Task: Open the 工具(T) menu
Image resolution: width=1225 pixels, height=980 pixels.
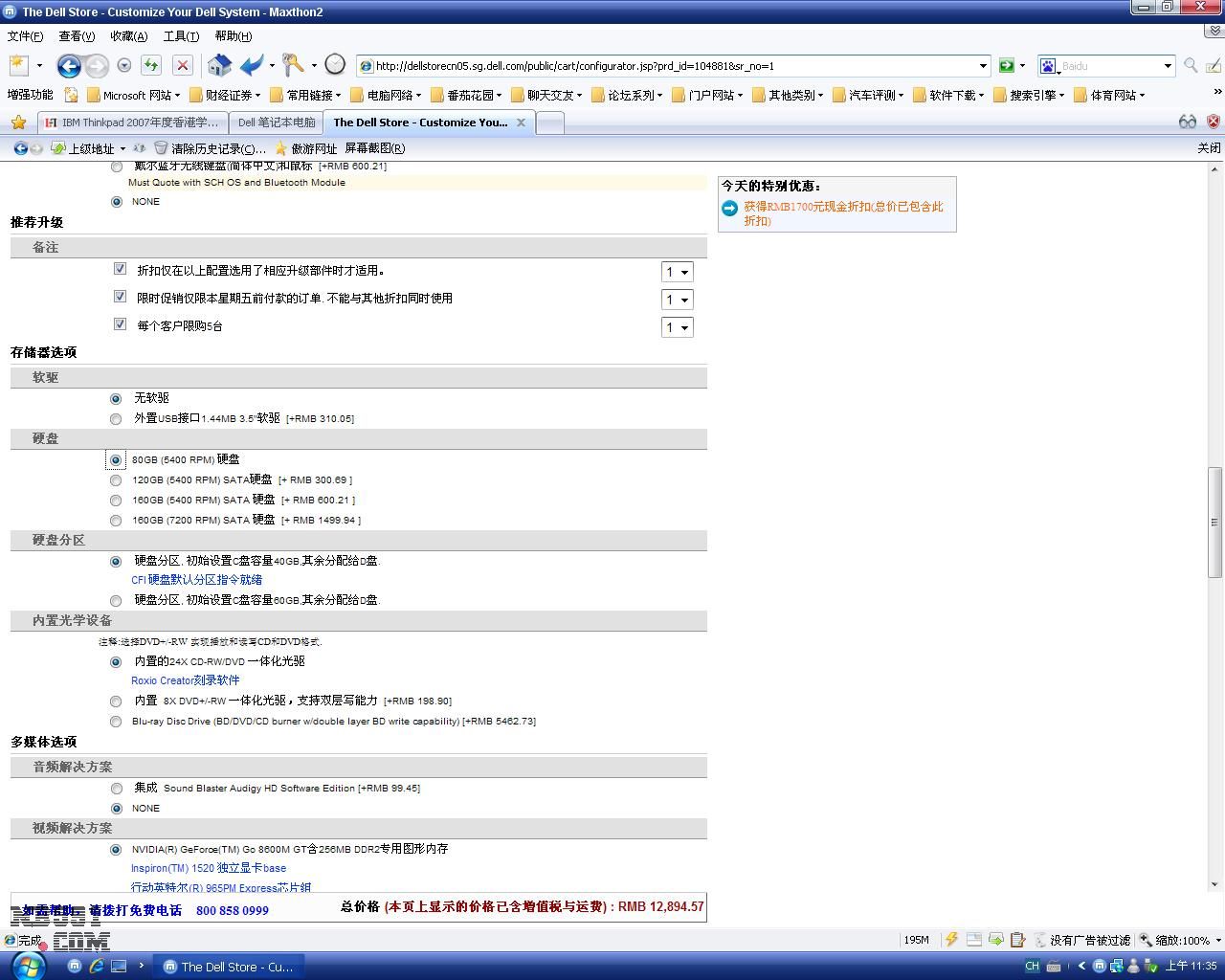Action: [181, 36]
